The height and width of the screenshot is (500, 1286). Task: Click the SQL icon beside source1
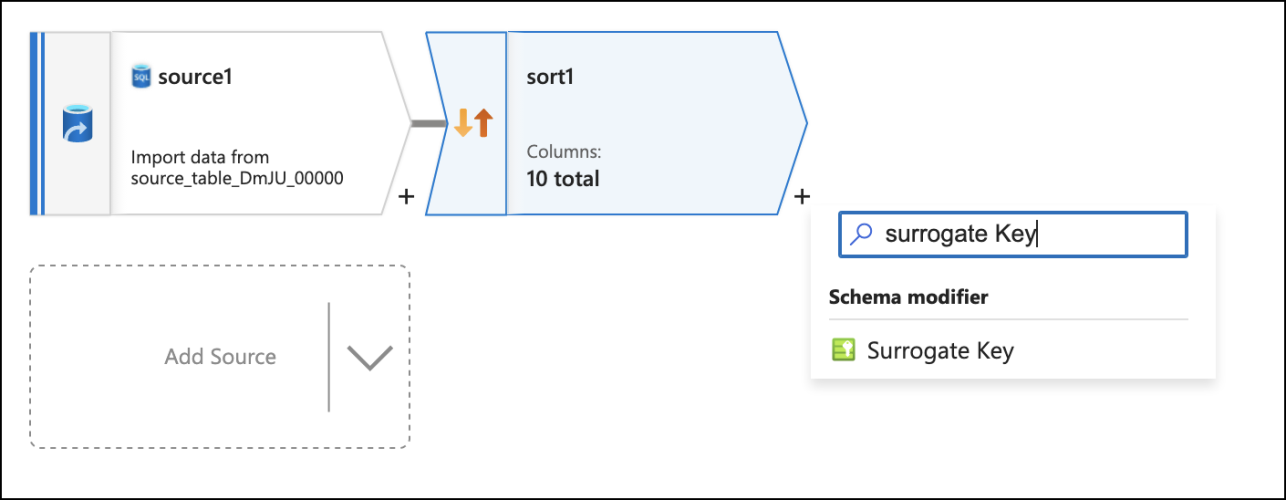pos(141,76)
